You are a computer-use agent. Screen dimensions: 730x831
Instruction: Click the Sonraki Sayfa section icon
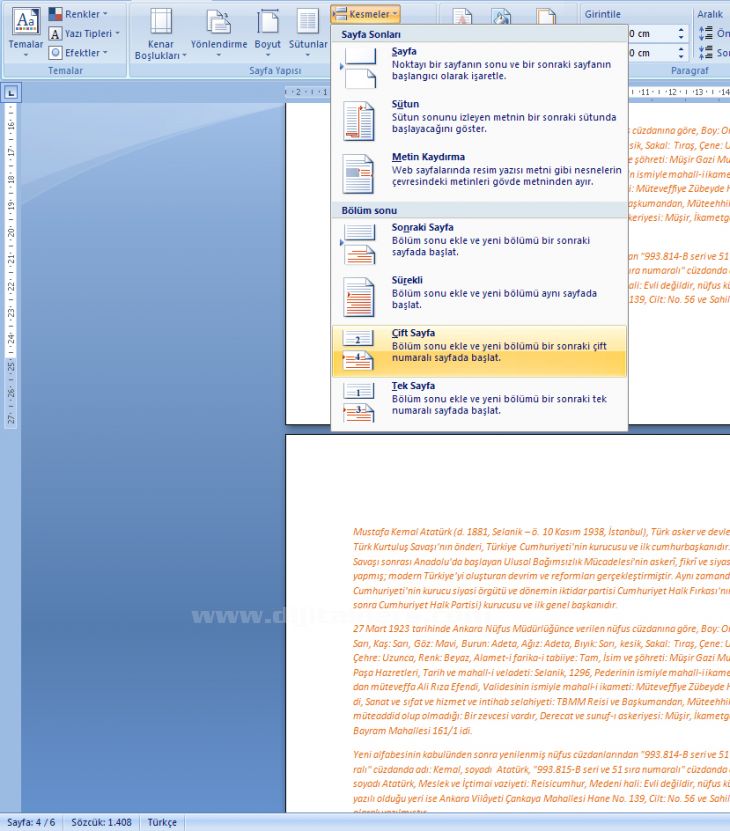point(358,244)
